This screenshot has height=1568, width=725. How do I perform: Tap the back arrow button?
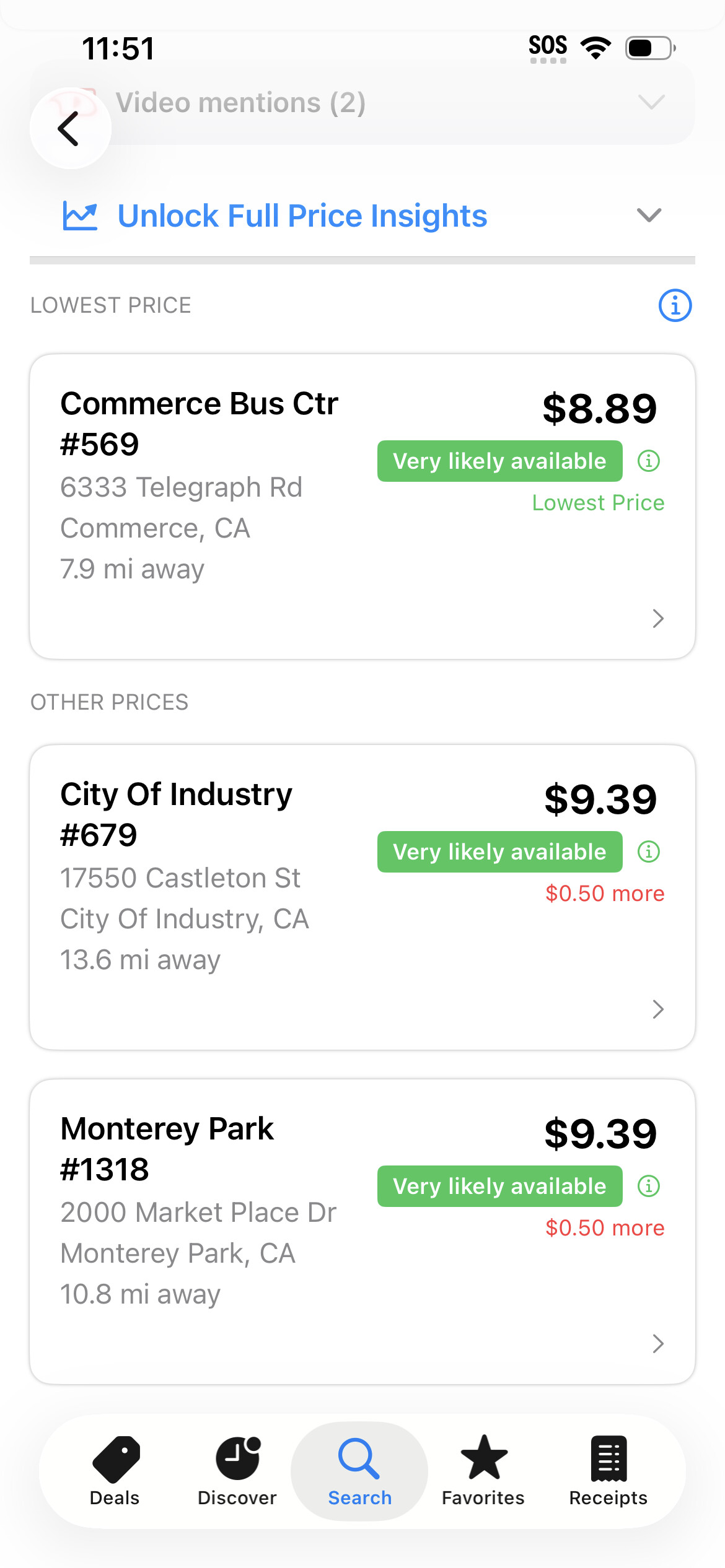pos(70,128)
